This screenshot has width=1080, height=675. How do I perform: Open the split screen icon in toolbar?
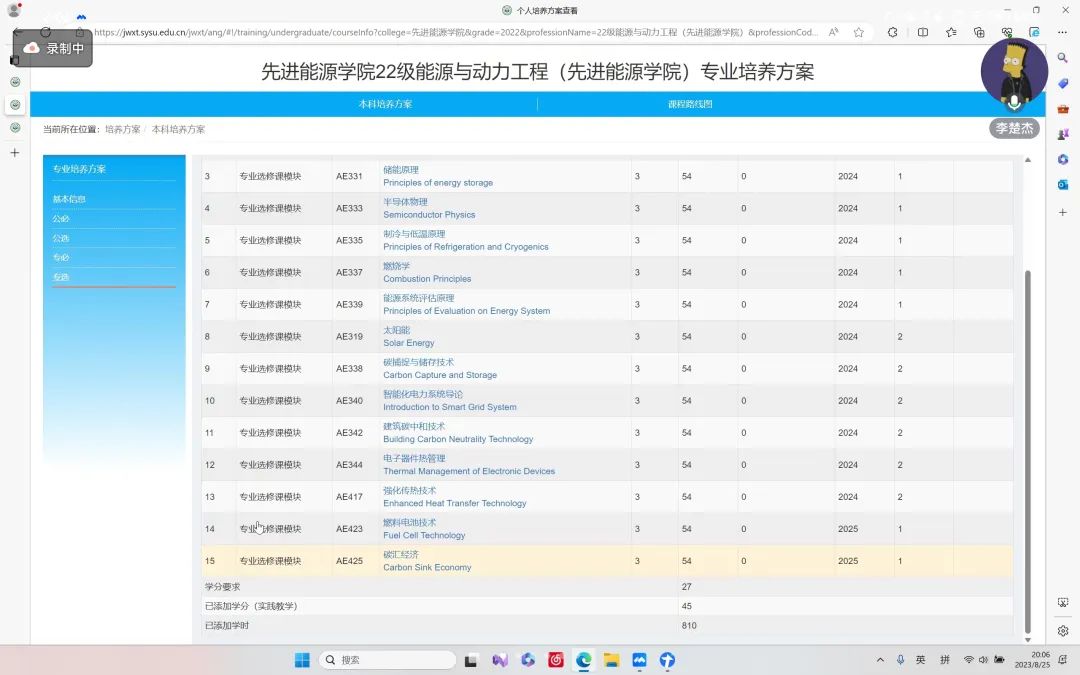(922, 32)
